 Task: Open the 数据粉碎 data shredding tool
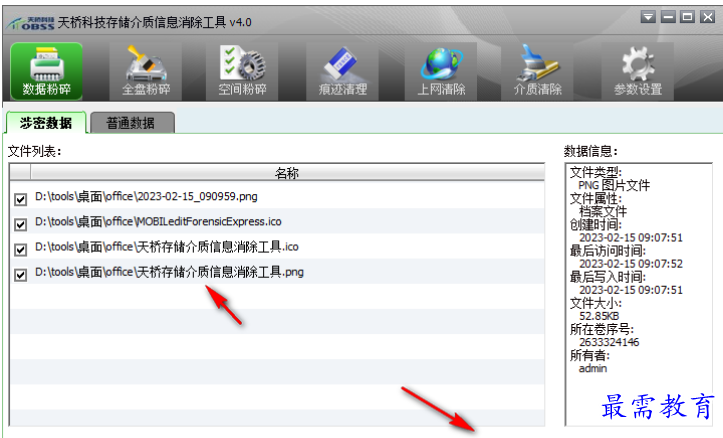click(x=47, y=71)
